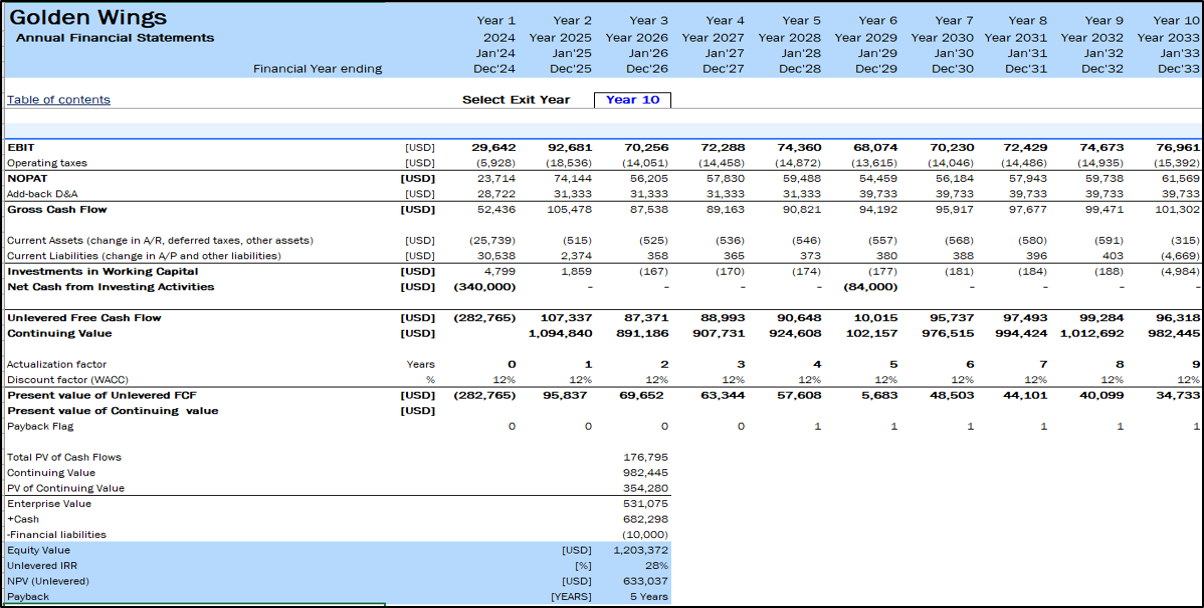This screenshot has width=1204, height=608.
Task: Select the Equity Value cell showing 1,203,372
Action: point(640,550)
